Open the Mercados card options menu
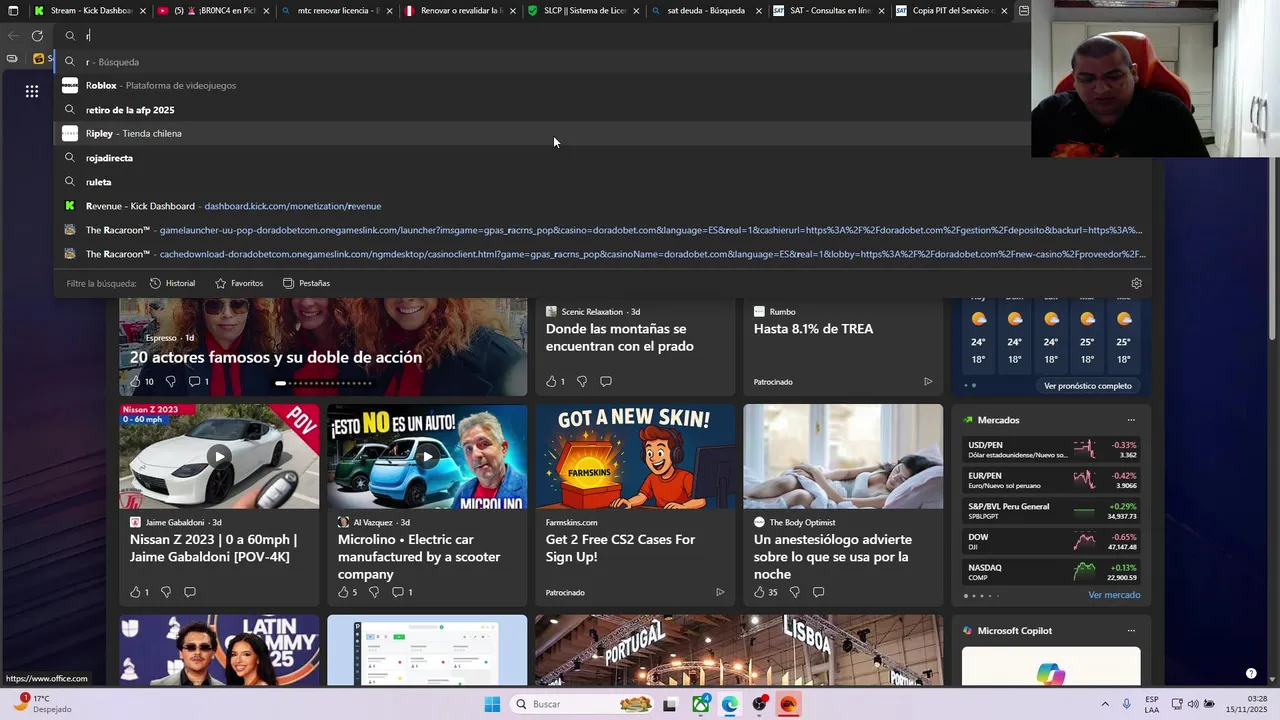Viewport: 1280px width, 720px height. pyautogui.click(x=1131, y=420)
